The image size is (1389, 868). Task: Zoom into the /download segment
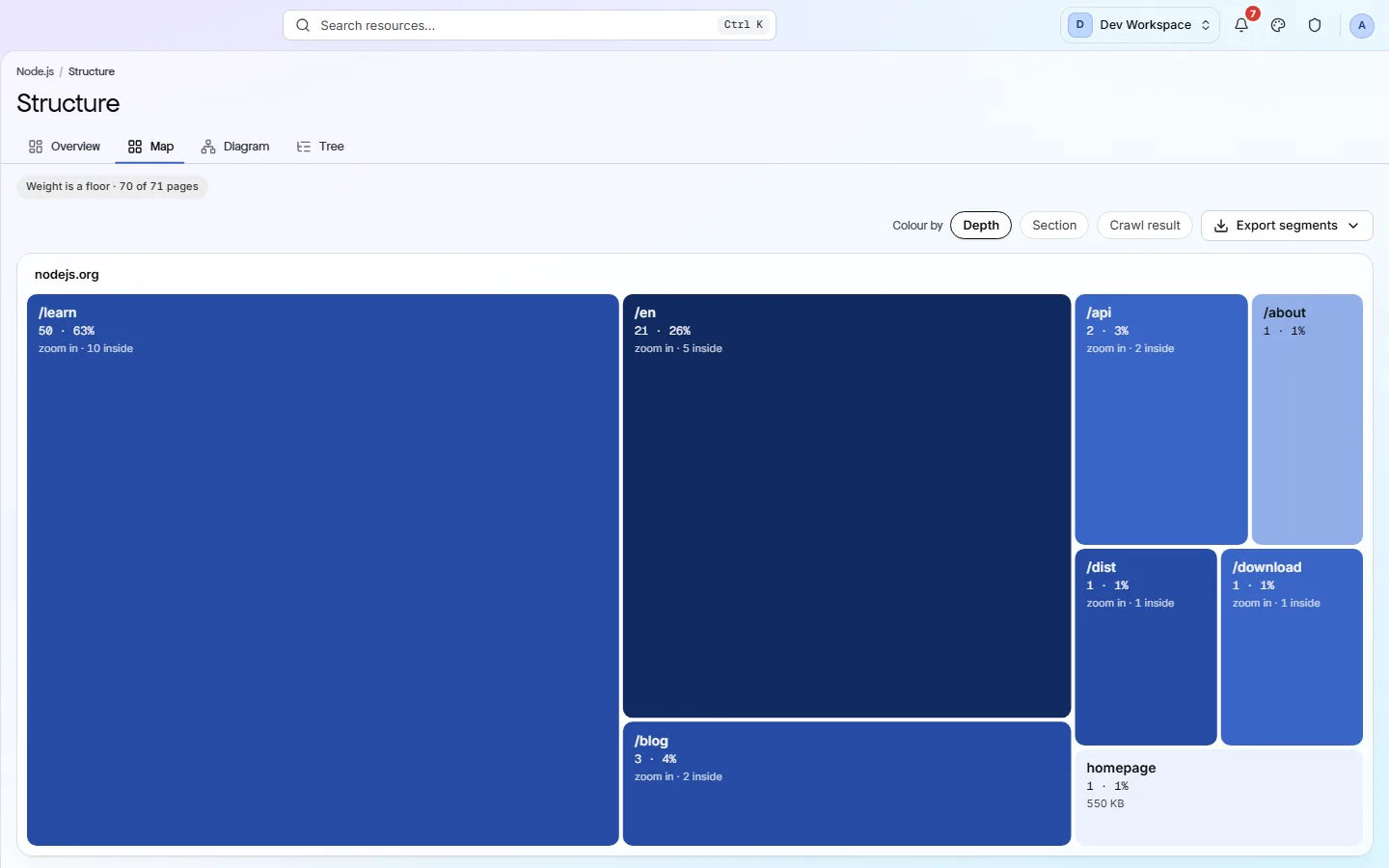pos(1292,647)
